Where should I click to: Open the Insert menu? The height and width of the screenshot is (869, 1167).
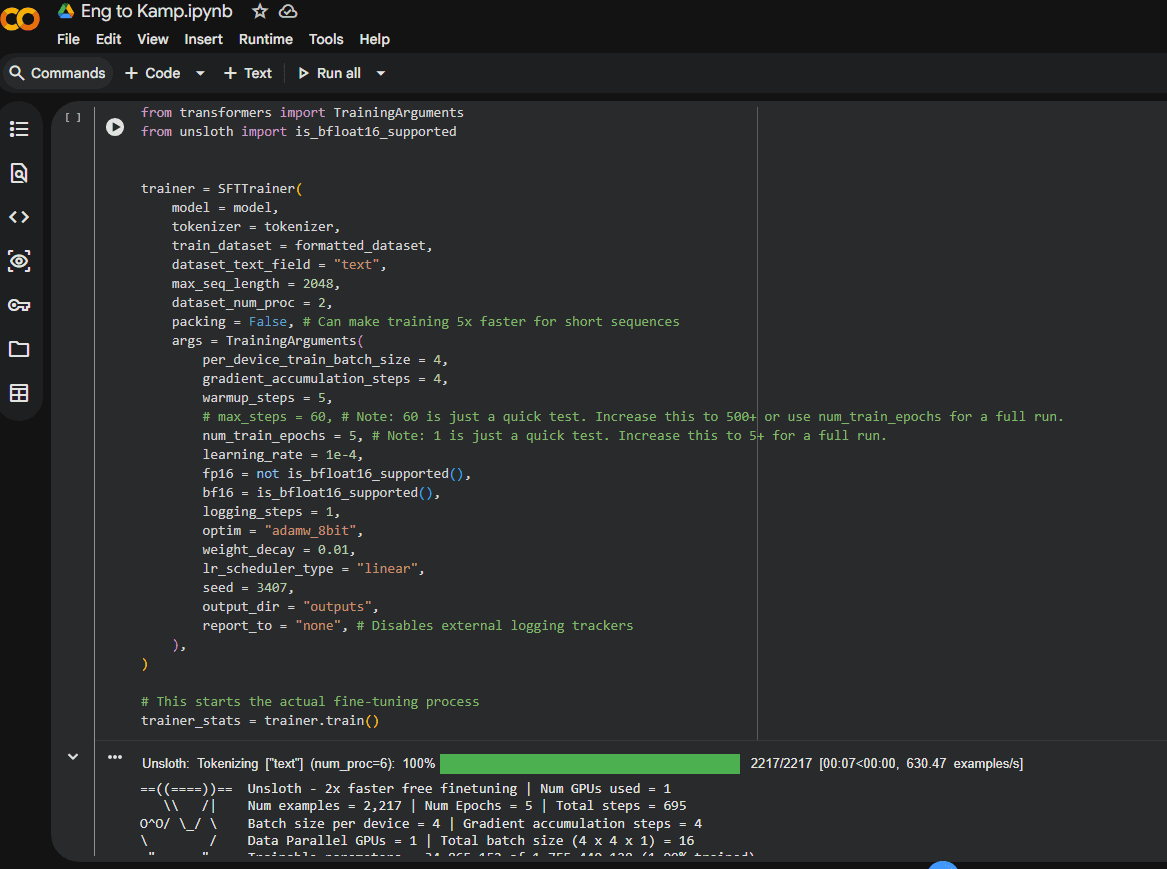(x=203, y=39)
